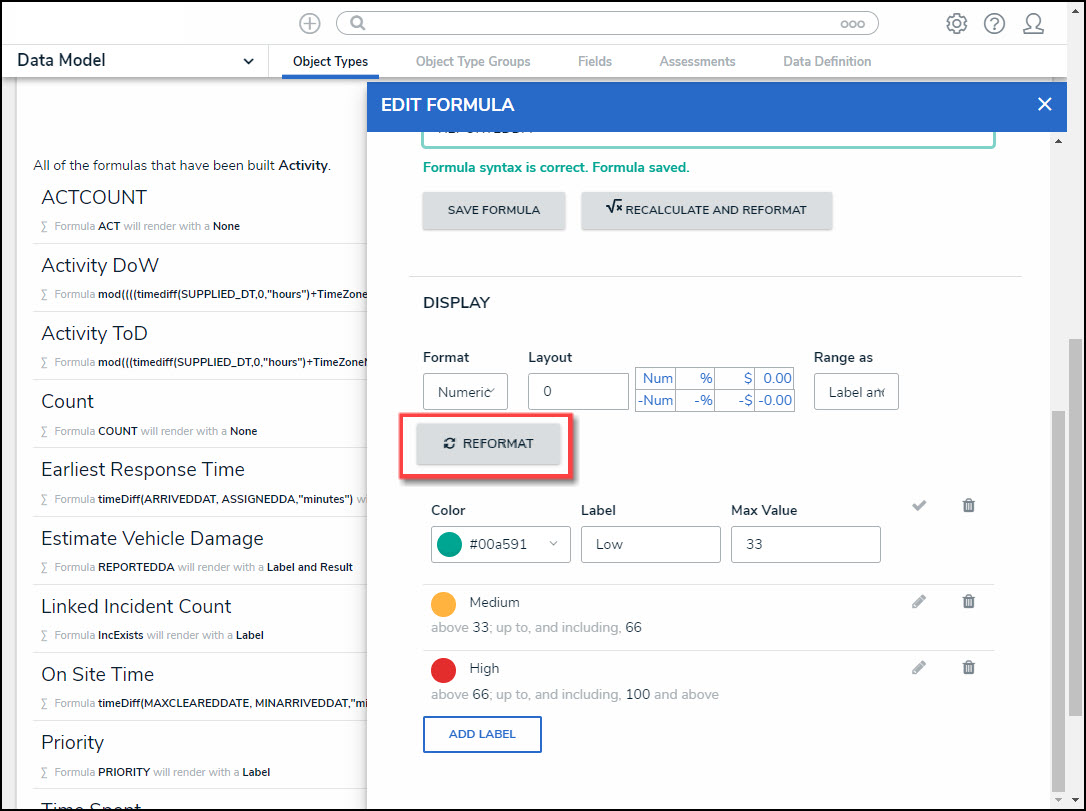The height and width of the screenshot is (811, 1086).
Task: Switch to the Object Type Groups tab
Action: (x=473, y=62)
